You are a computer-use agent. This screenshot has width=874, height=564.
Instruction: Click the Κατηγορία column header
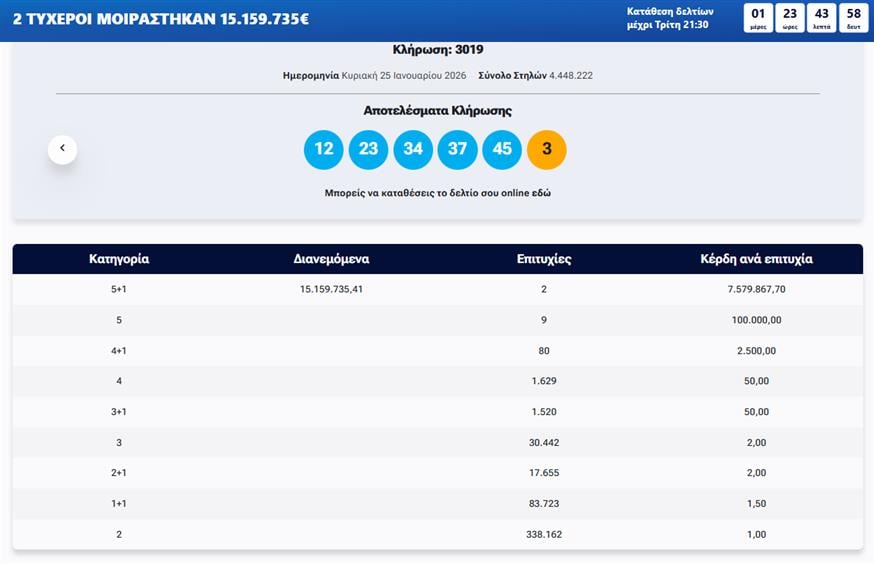point(118,259)
